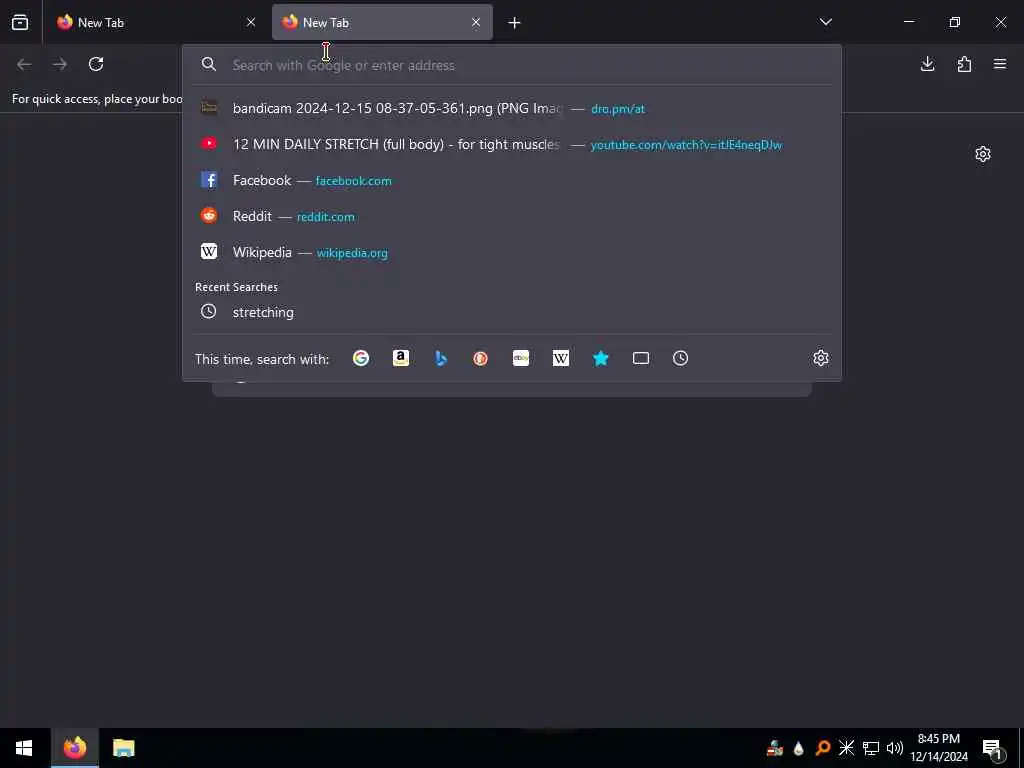
Task: Select the second New Tab
Action: 382,22
